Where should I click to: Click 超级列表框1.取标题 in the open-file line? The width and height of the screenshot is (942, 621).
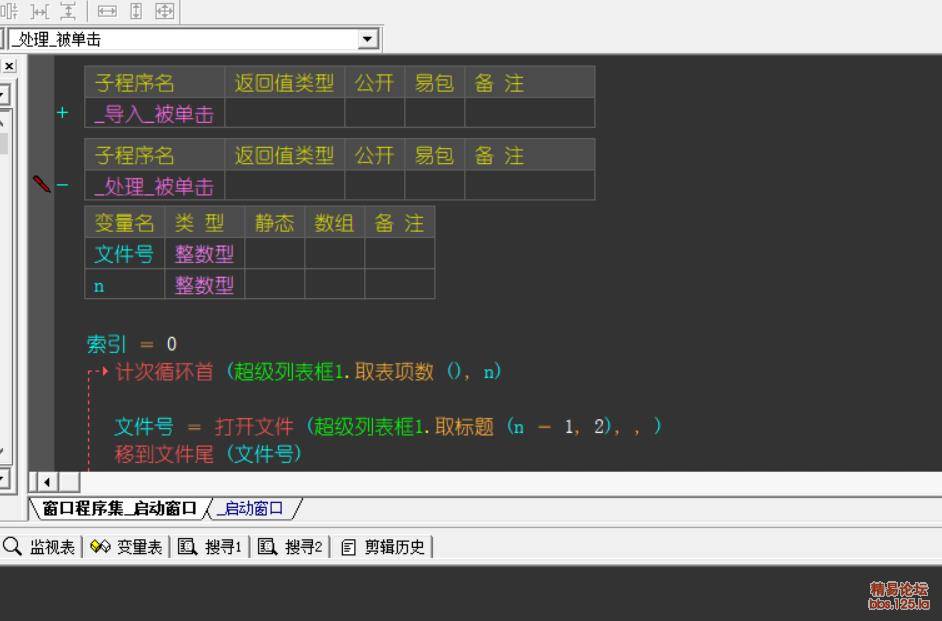pos(403,426)
